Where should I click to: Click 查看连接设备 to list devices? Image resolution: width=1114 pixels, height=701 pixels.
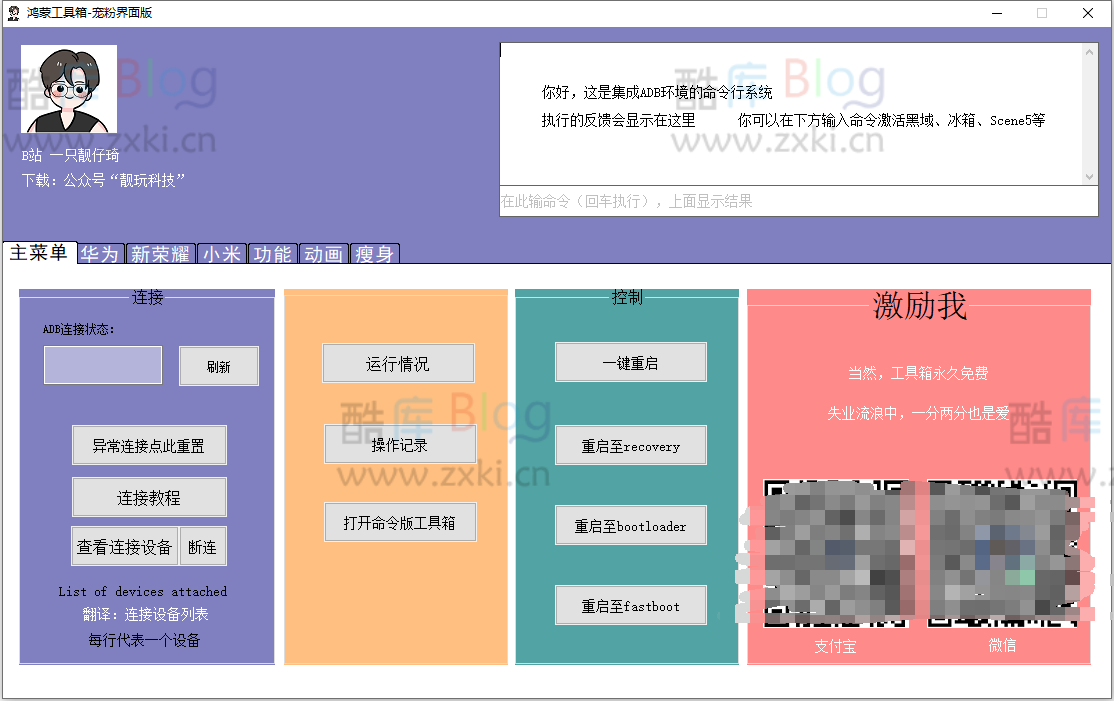coord(124,545)
